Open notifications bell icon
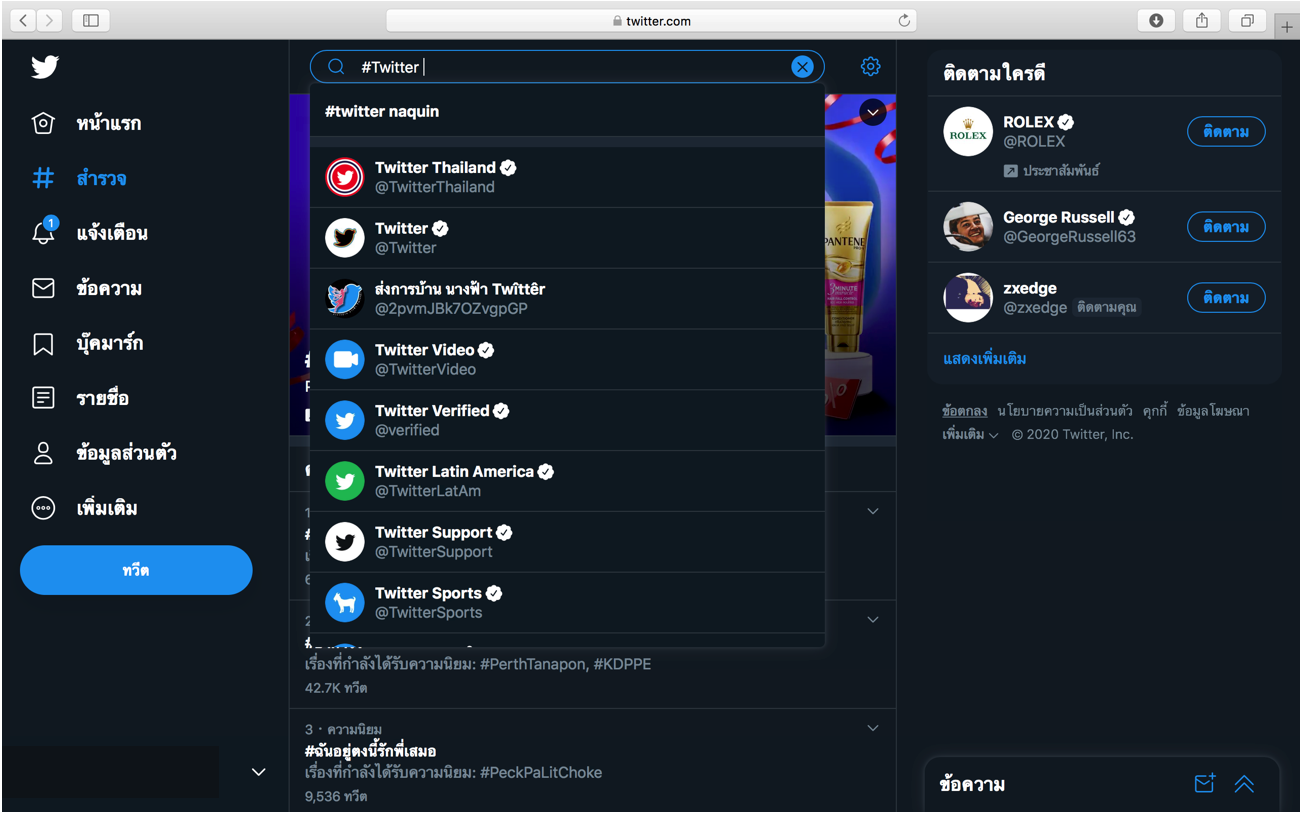 coord(43,233)
